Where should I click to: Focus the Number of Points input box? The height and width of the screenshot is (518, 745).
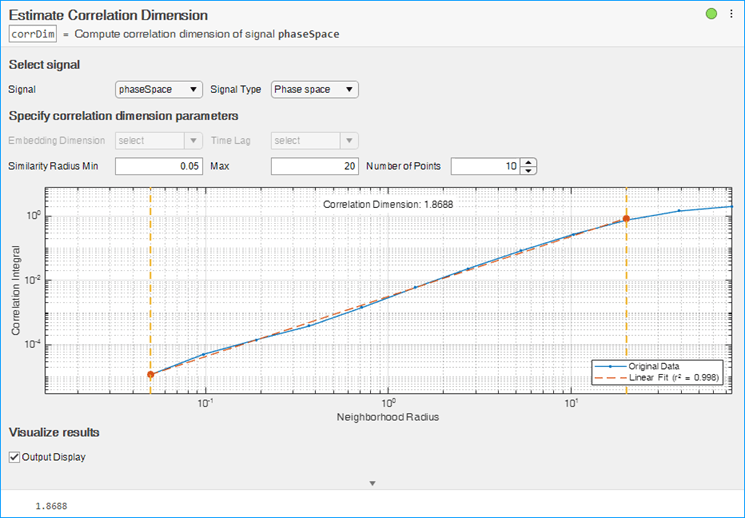(486, 166)
